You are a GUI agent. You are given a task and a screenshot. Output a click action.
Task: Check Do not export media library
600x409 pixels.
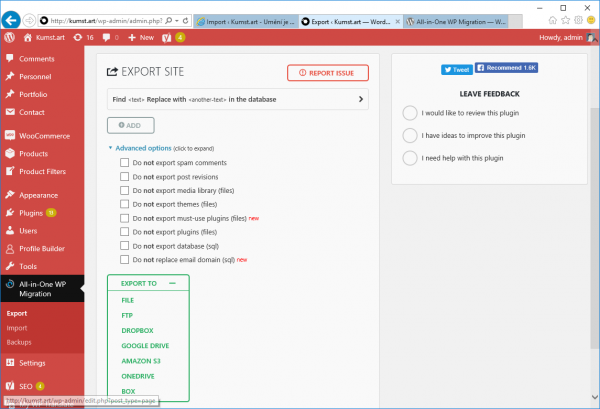click(124, 190)
